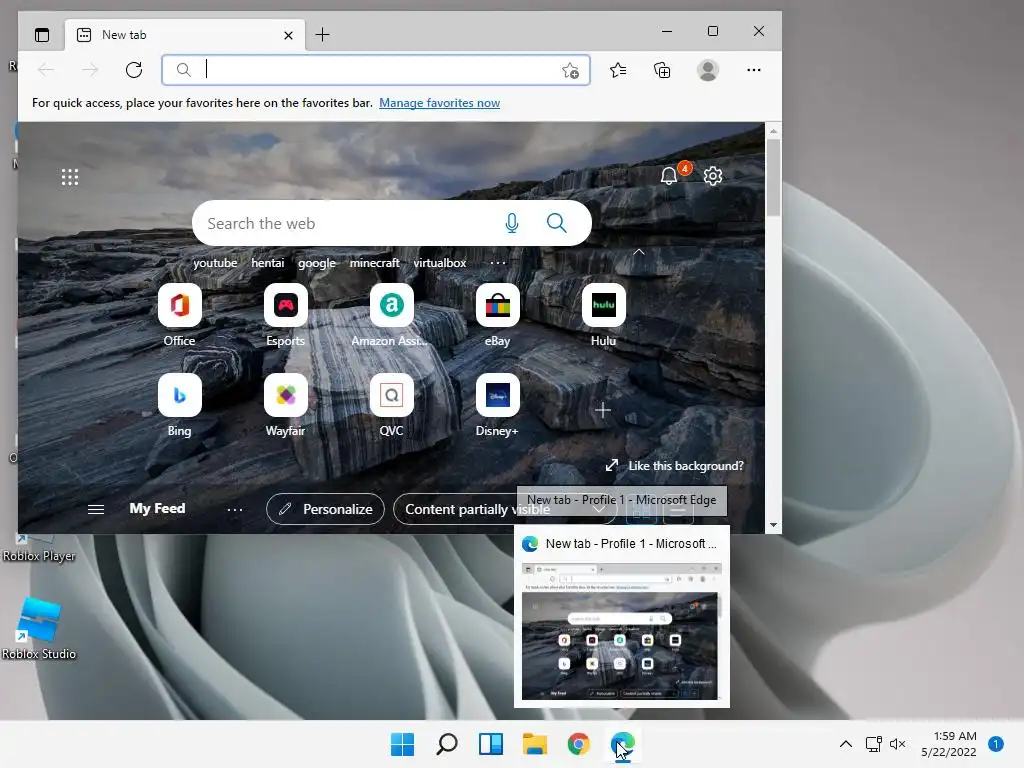This screenshot has width=1024, height=768.
Task: Click Edge taskbar preview thumbnail
Action: pos(620,632)
